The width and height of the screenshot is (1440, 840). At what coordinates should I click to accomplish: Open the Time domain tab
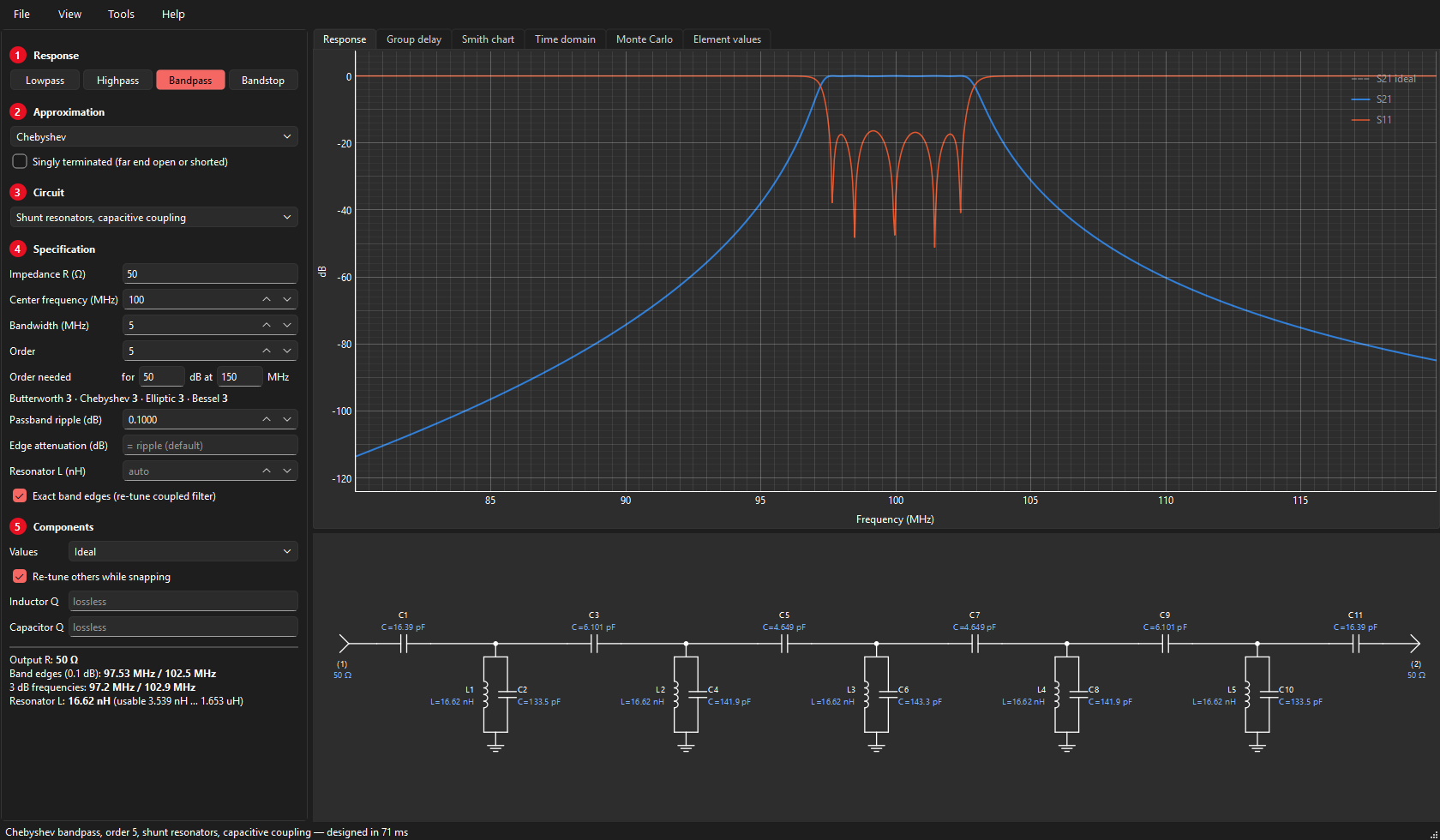click(565, 39)
